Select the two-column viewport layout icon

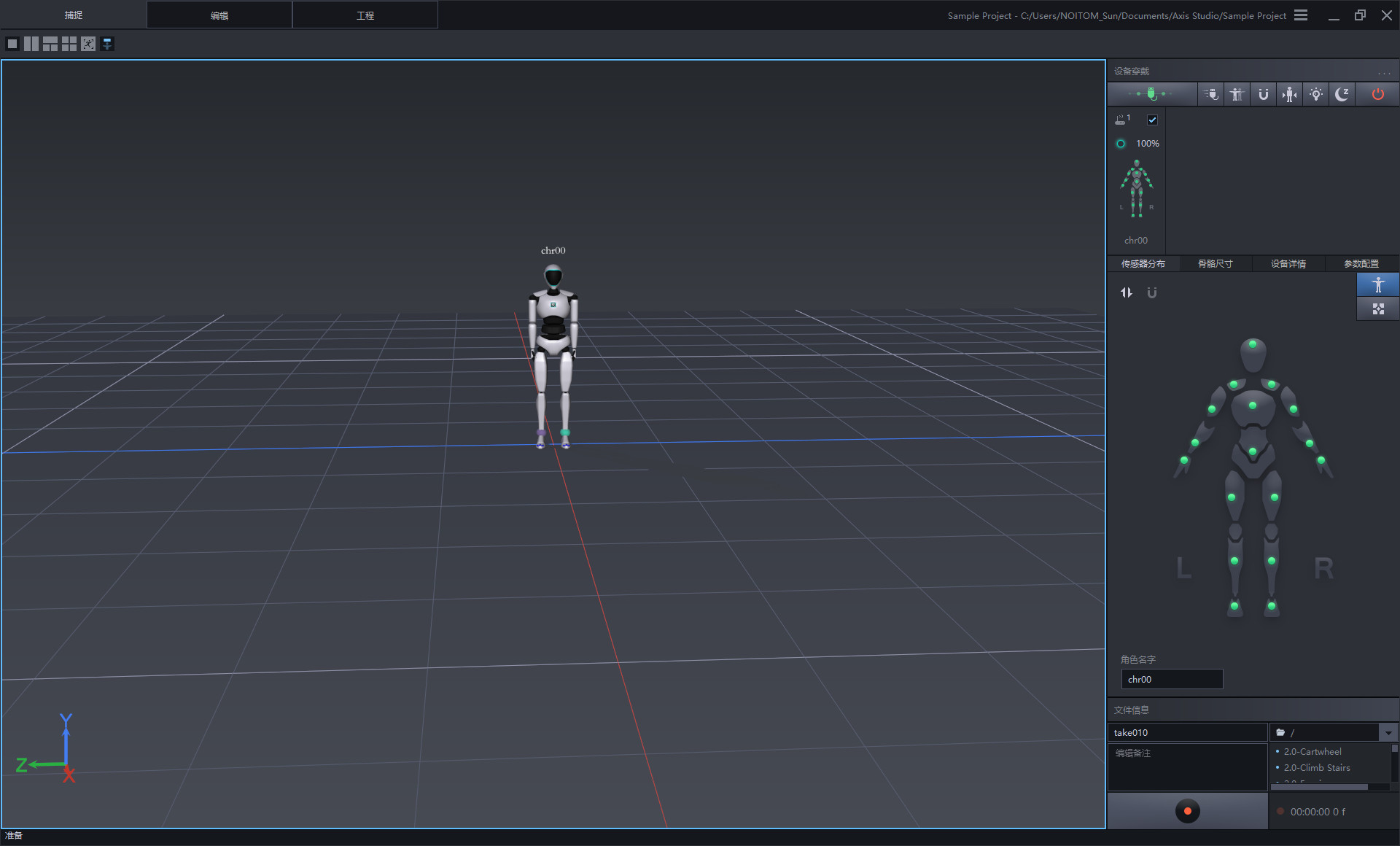[x=31, y=44]
